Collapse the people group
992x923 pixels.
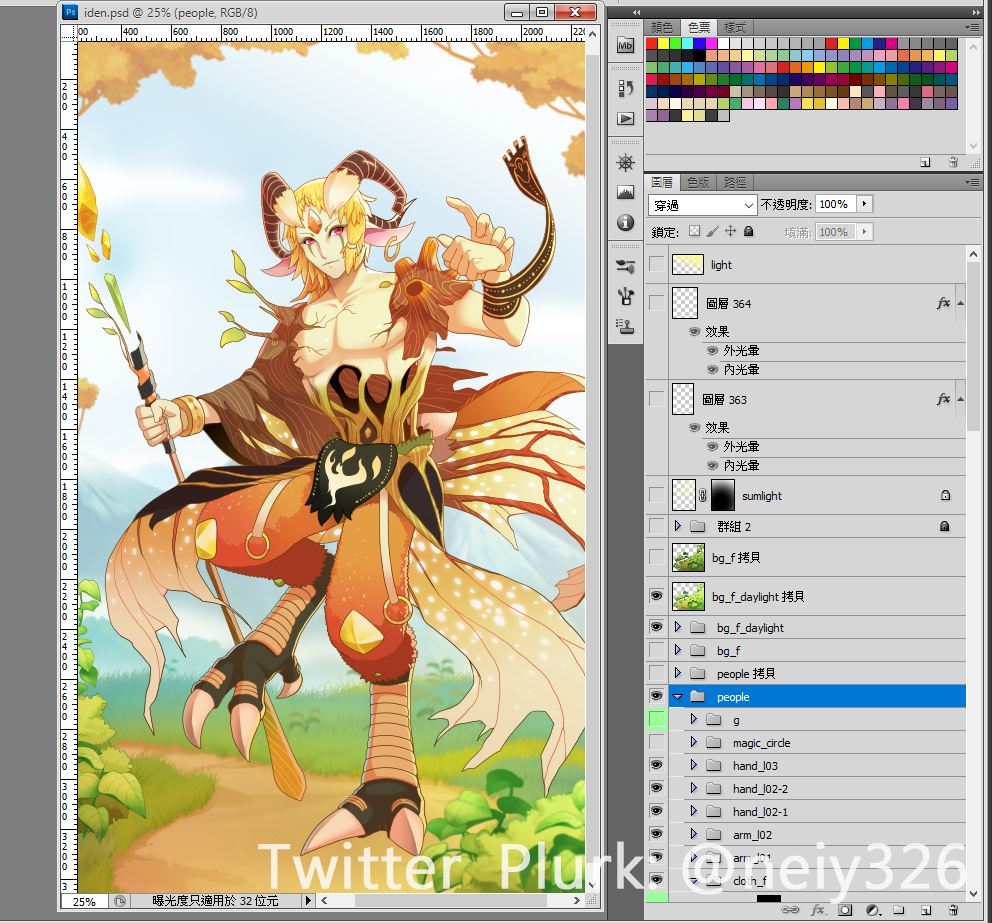tap(678, 697)
